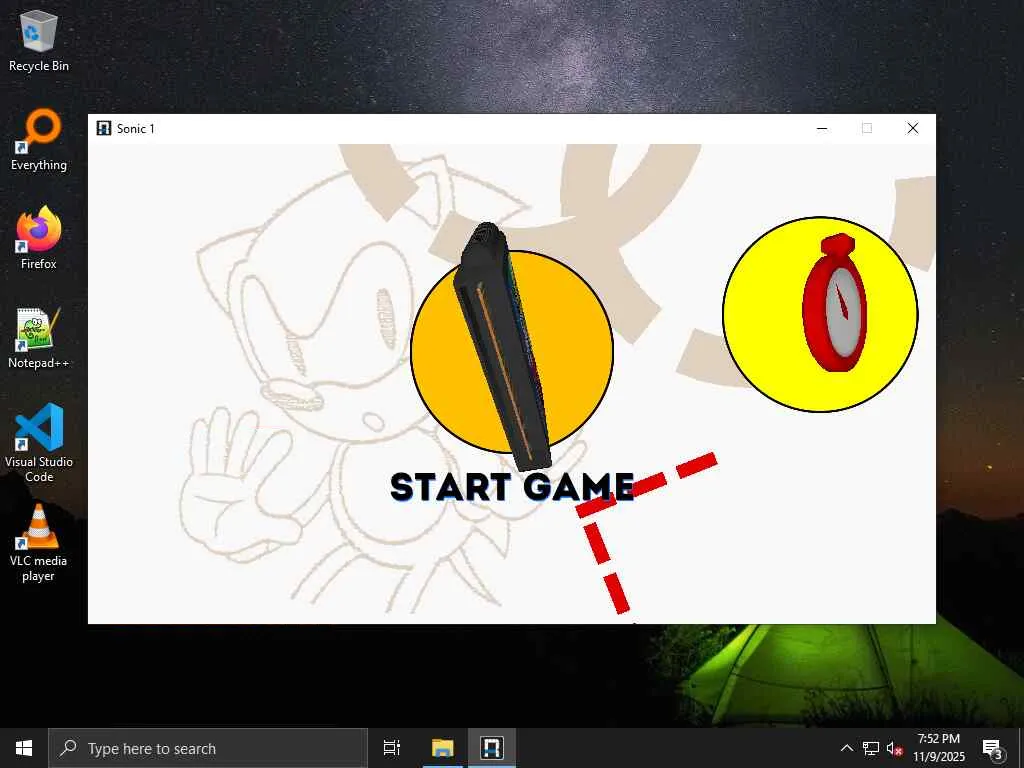Screen dimensions: 1024x768
Task: Show hidden system tray icons
Action: (x=846, y=748)
